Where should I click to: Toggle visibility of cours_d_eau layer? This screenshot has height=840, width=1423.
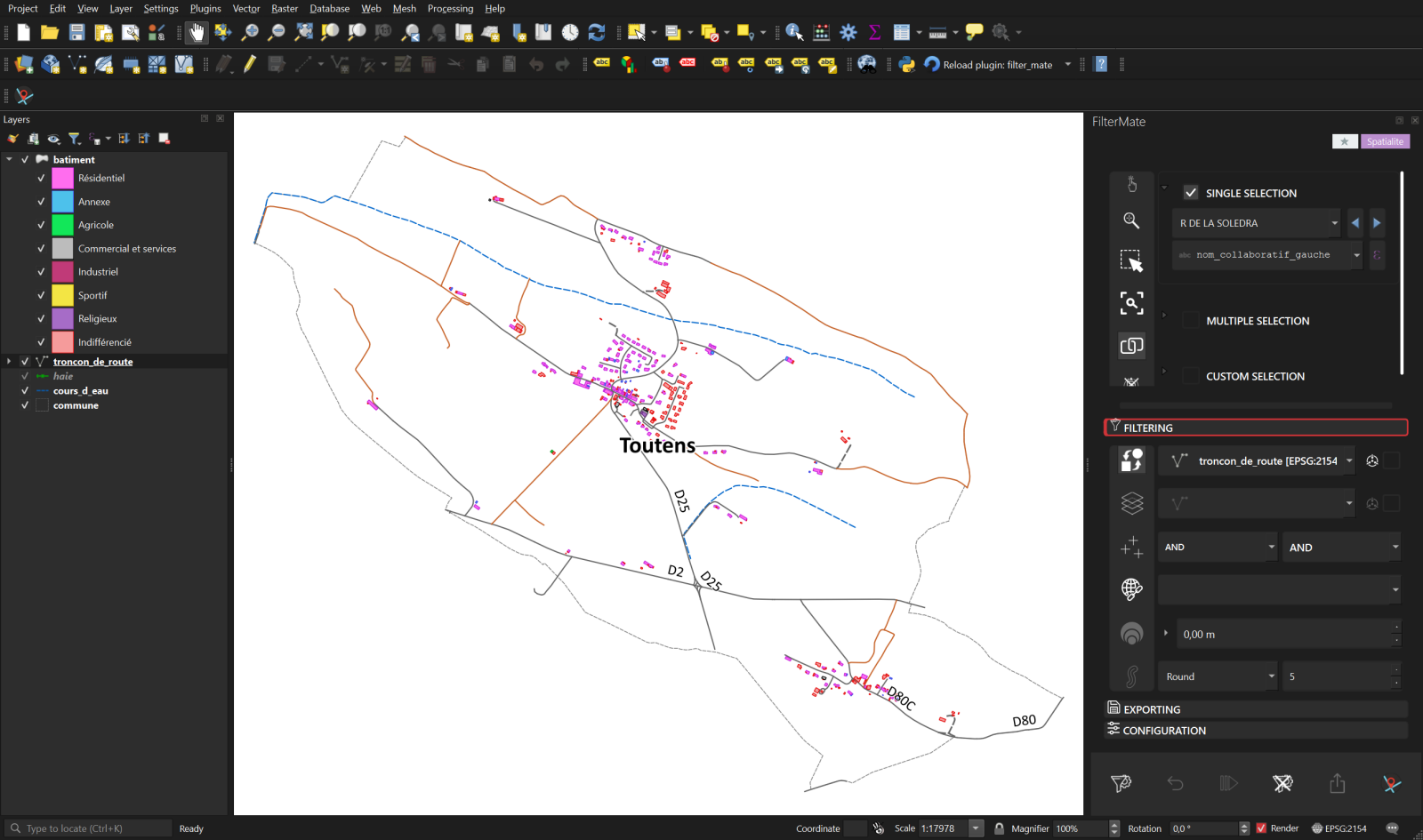click(25, 391)
